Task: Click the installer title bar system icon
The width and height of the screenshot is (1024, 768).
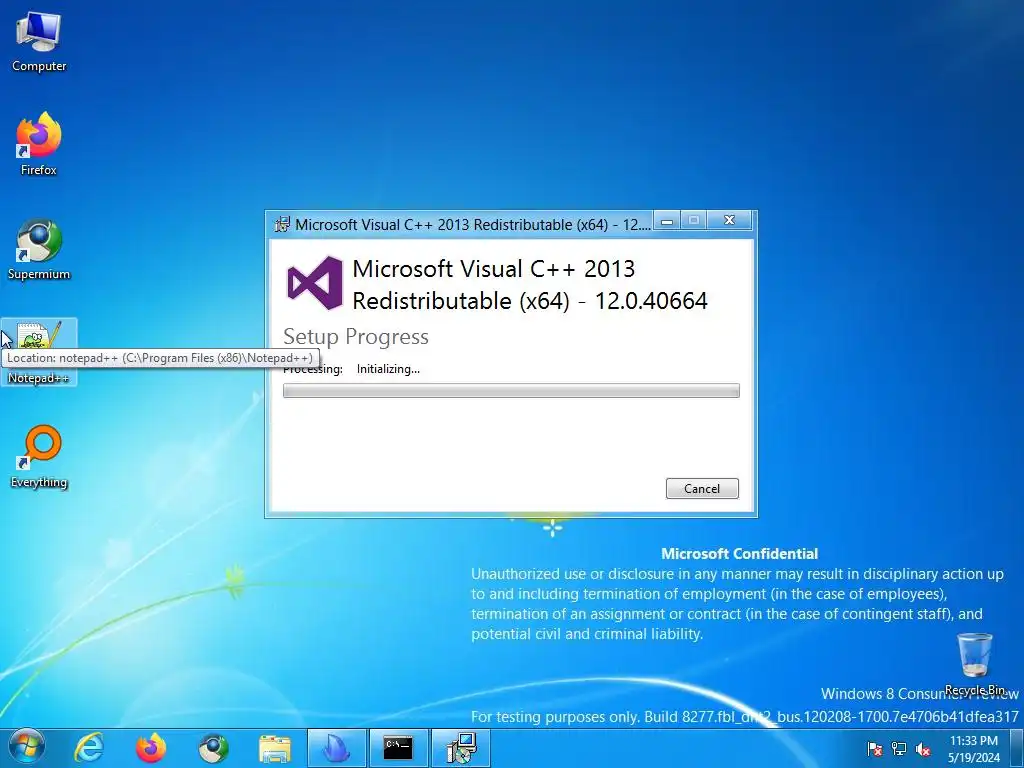Action: pyautogui.click(x=282, y=224)
